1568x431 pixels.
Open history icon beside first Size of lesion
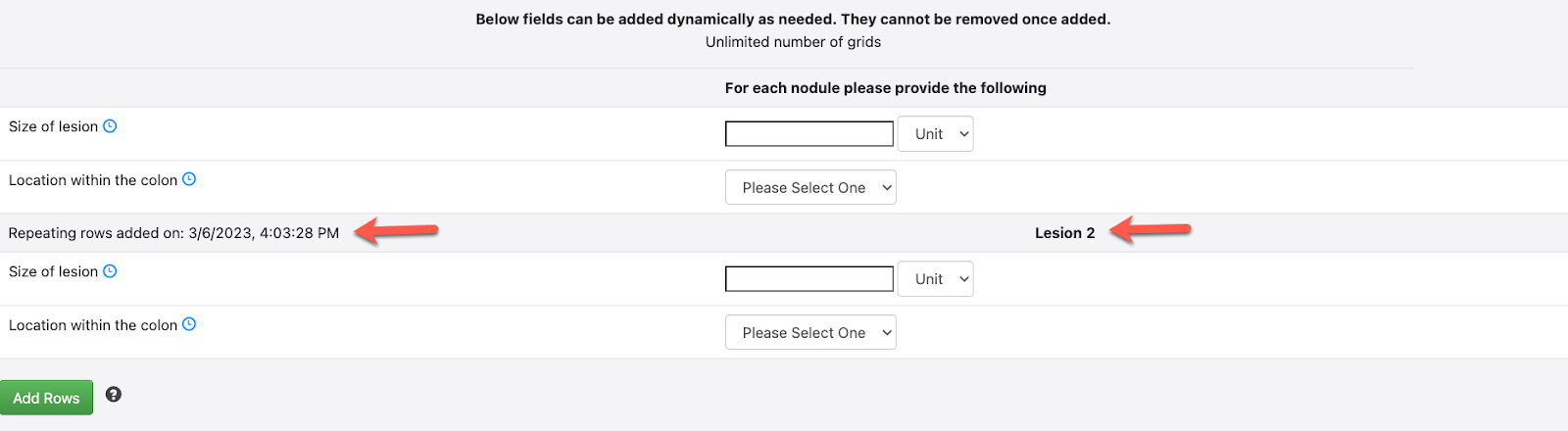pyautogui.click(x=110, y=126)
